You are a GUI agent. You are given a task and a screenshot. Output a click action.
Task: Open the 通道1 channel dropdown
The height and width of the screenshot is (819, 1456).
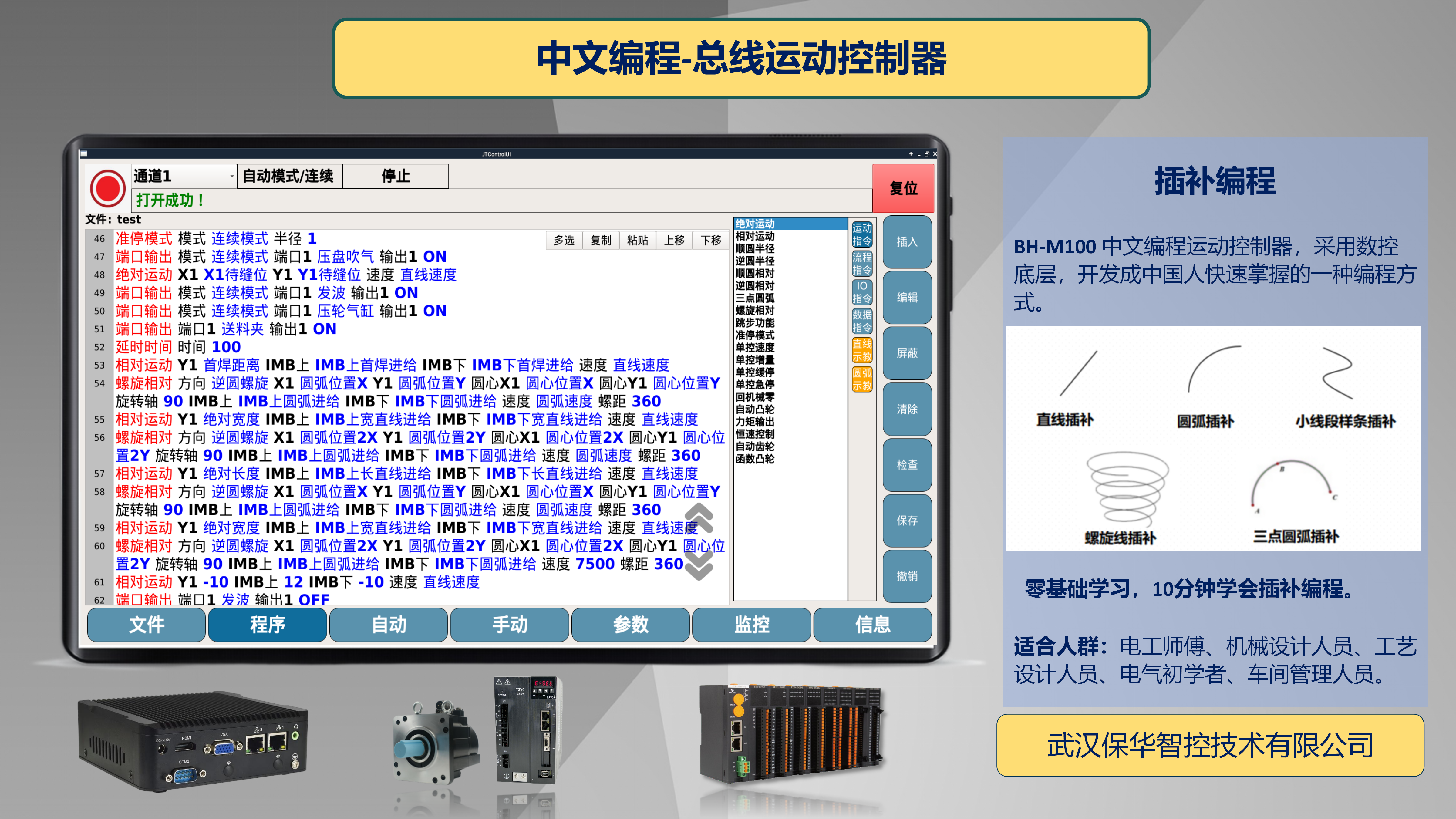pos(184,176)
